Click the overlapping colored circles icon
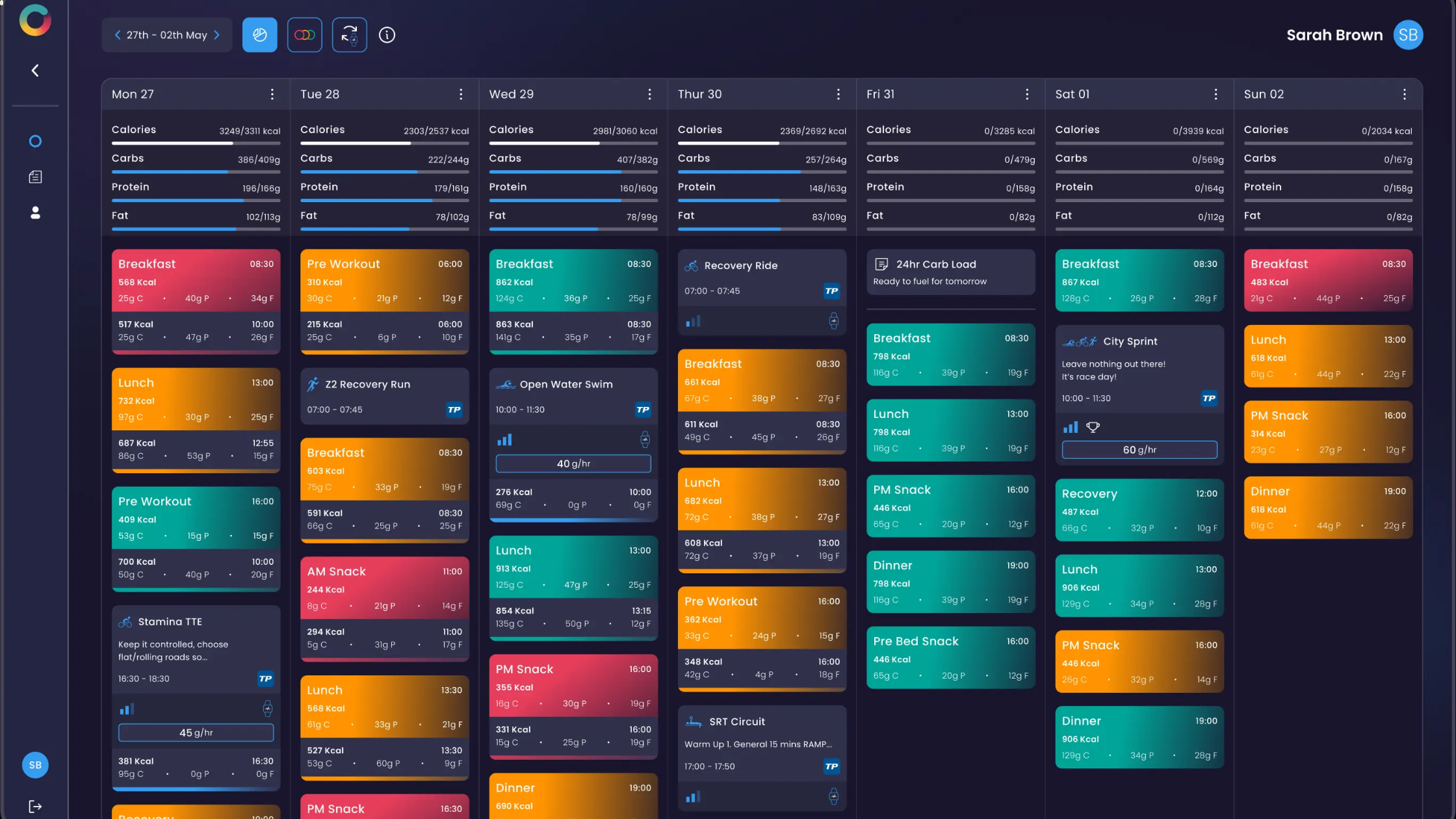Screen dimensions: 1456x819 tap(304, 35)
